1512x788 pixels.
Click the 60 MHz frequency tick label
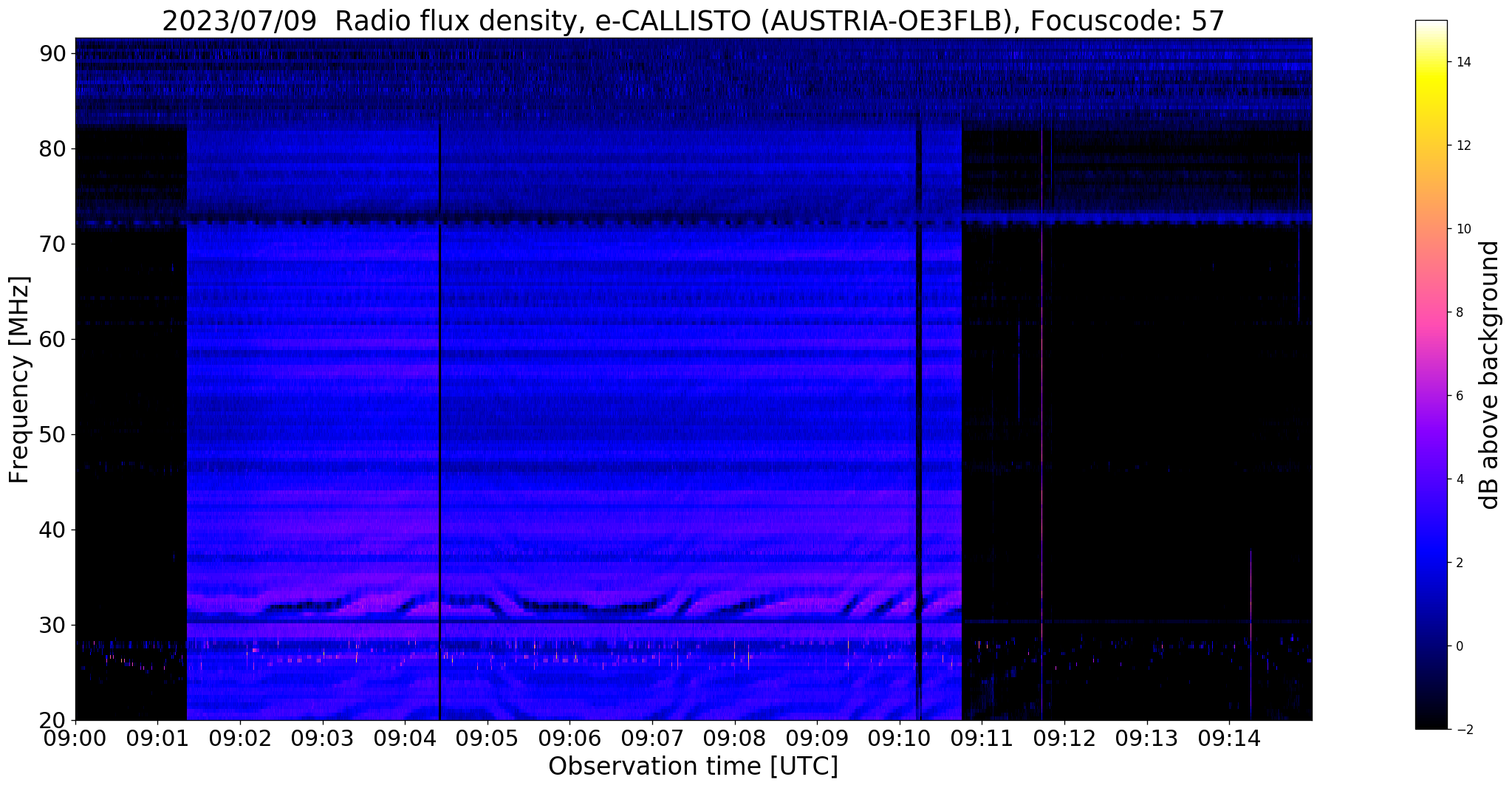53,339
